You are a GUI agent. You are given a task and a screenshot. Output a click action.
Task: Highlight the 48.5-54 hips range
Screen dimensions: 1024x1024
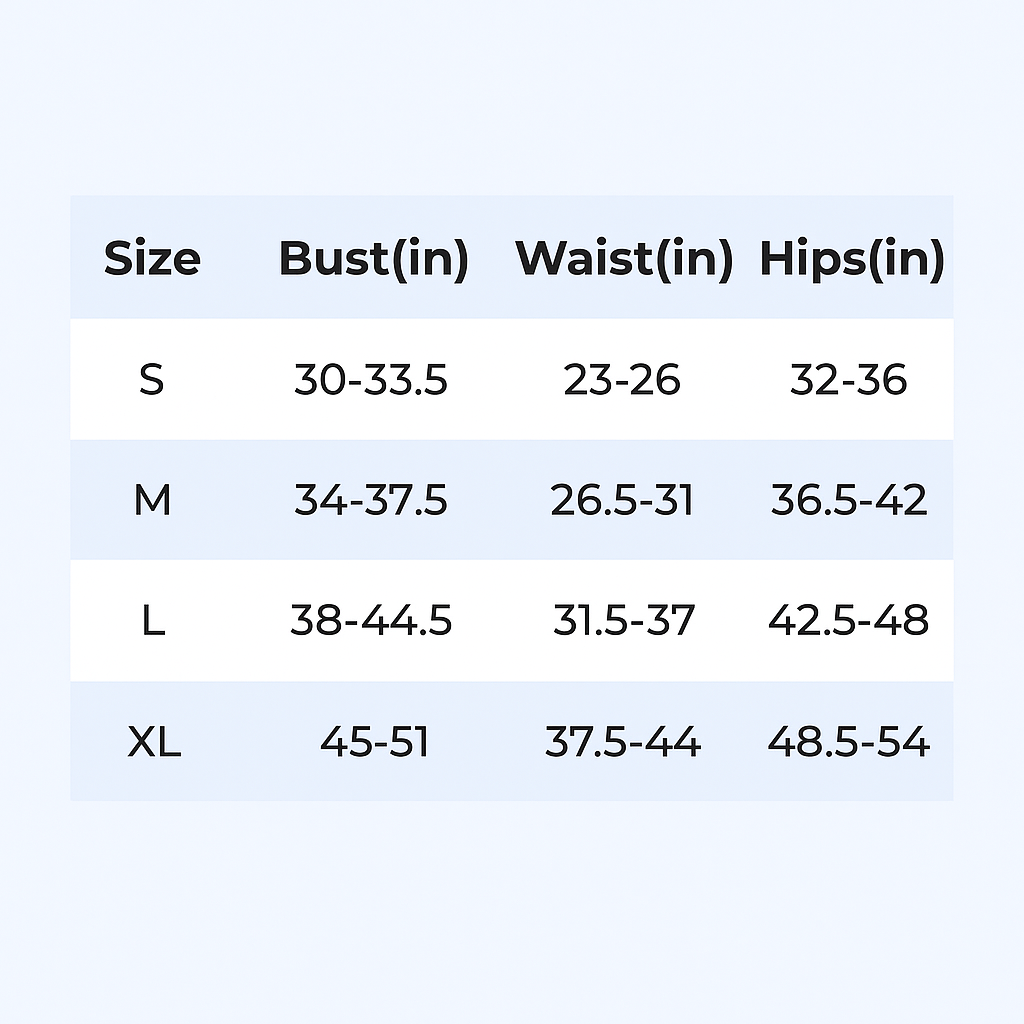[849, 742]
